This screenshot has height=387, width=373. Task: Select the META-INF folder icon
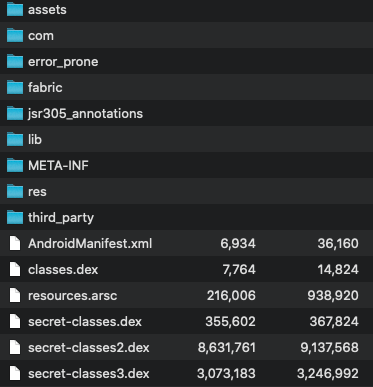coord(15,165)
